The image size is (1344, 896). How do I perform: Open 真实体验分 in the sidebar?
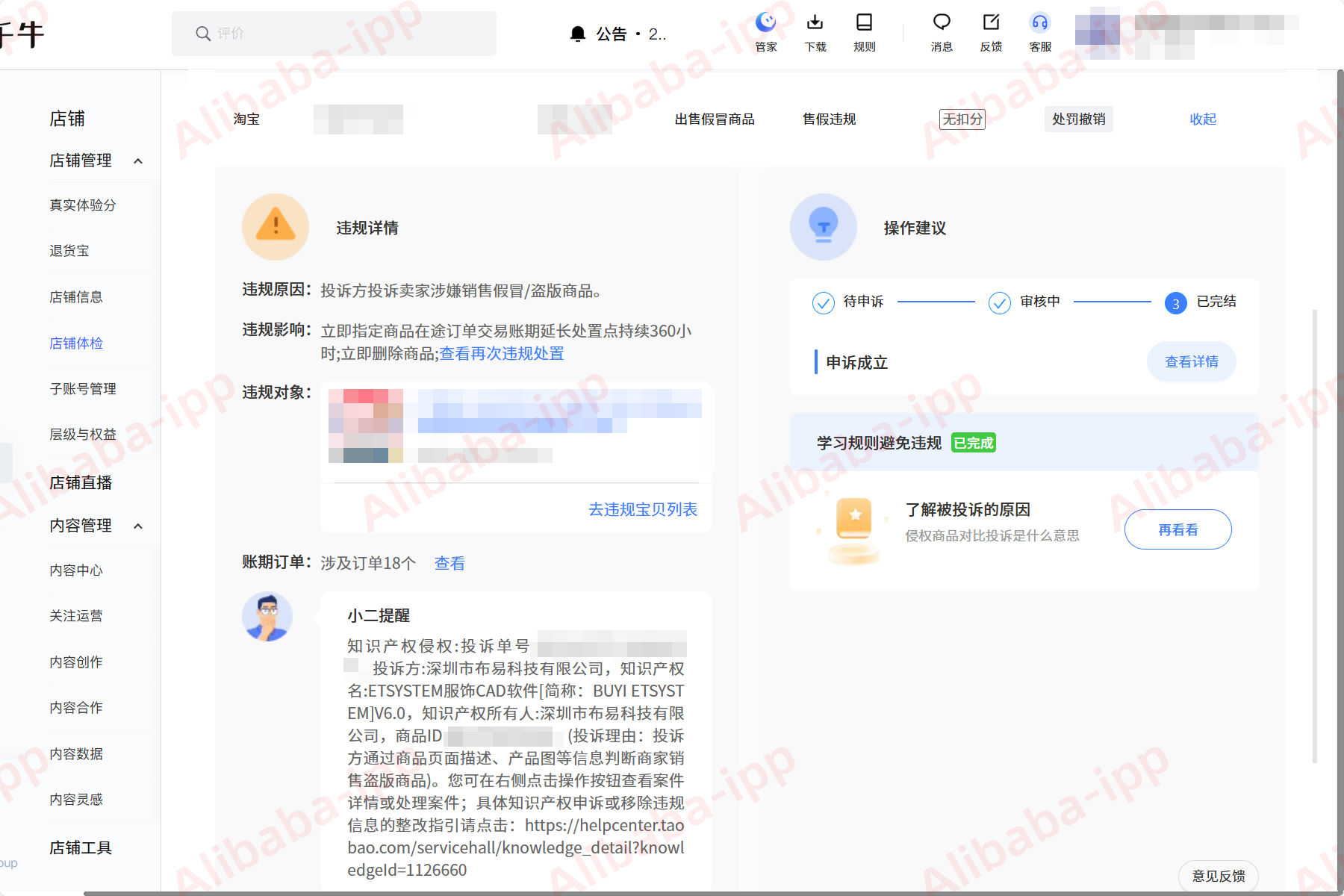(x=83, y=205)
